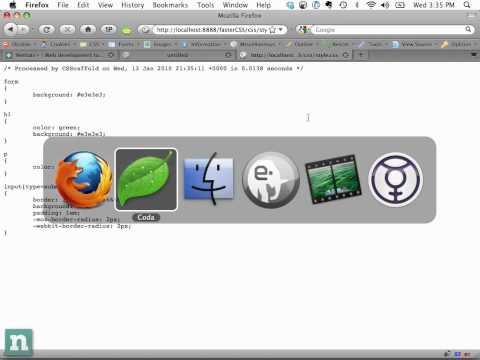
Task: Open the Forms dropdown in Web Developer toolbar
Action: click(x=124, y=44)
